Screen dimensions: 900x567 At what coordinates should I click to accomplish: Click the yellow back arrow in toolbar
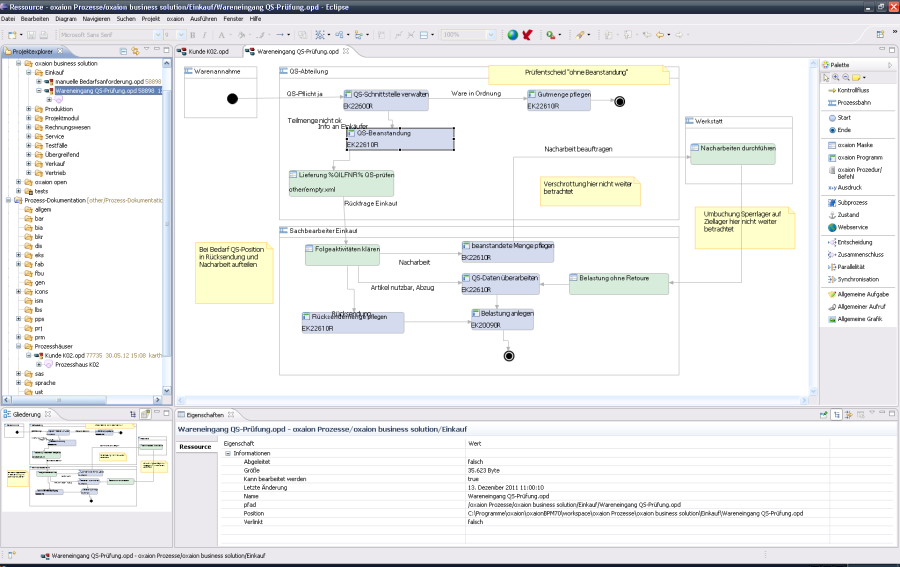click(660, 35)
